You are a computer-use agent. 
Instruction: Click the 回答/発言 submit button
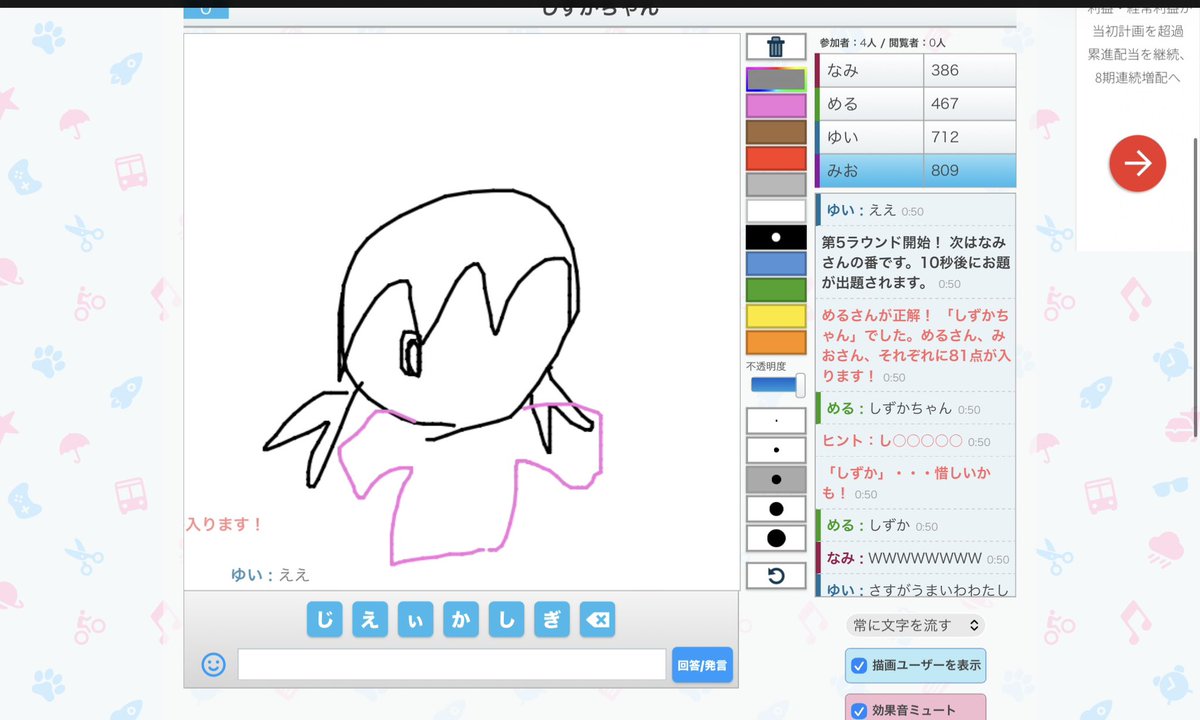(x=702, y=665)
